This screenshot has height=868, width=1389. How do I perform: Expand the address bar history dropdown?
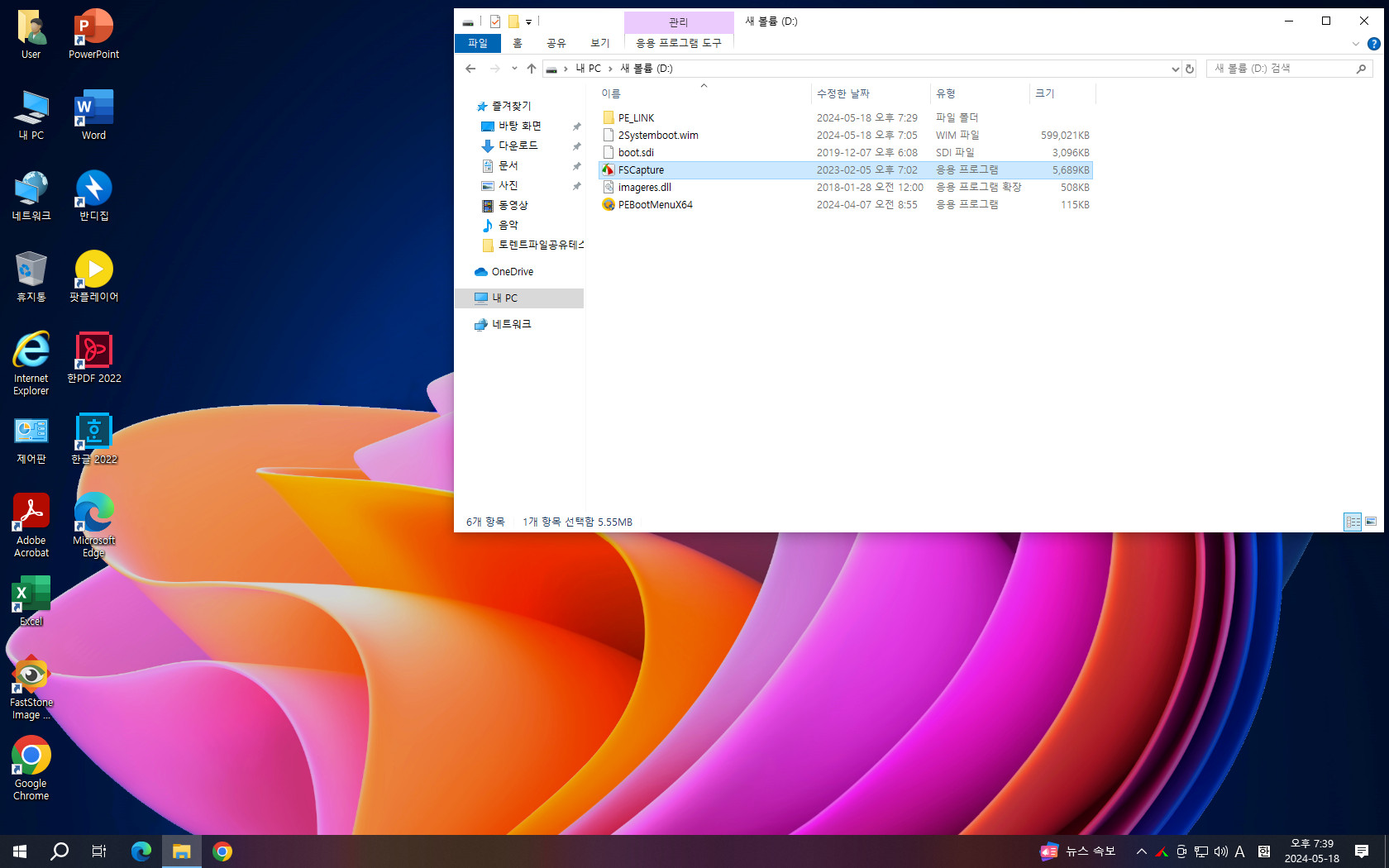pos(1175,69)
